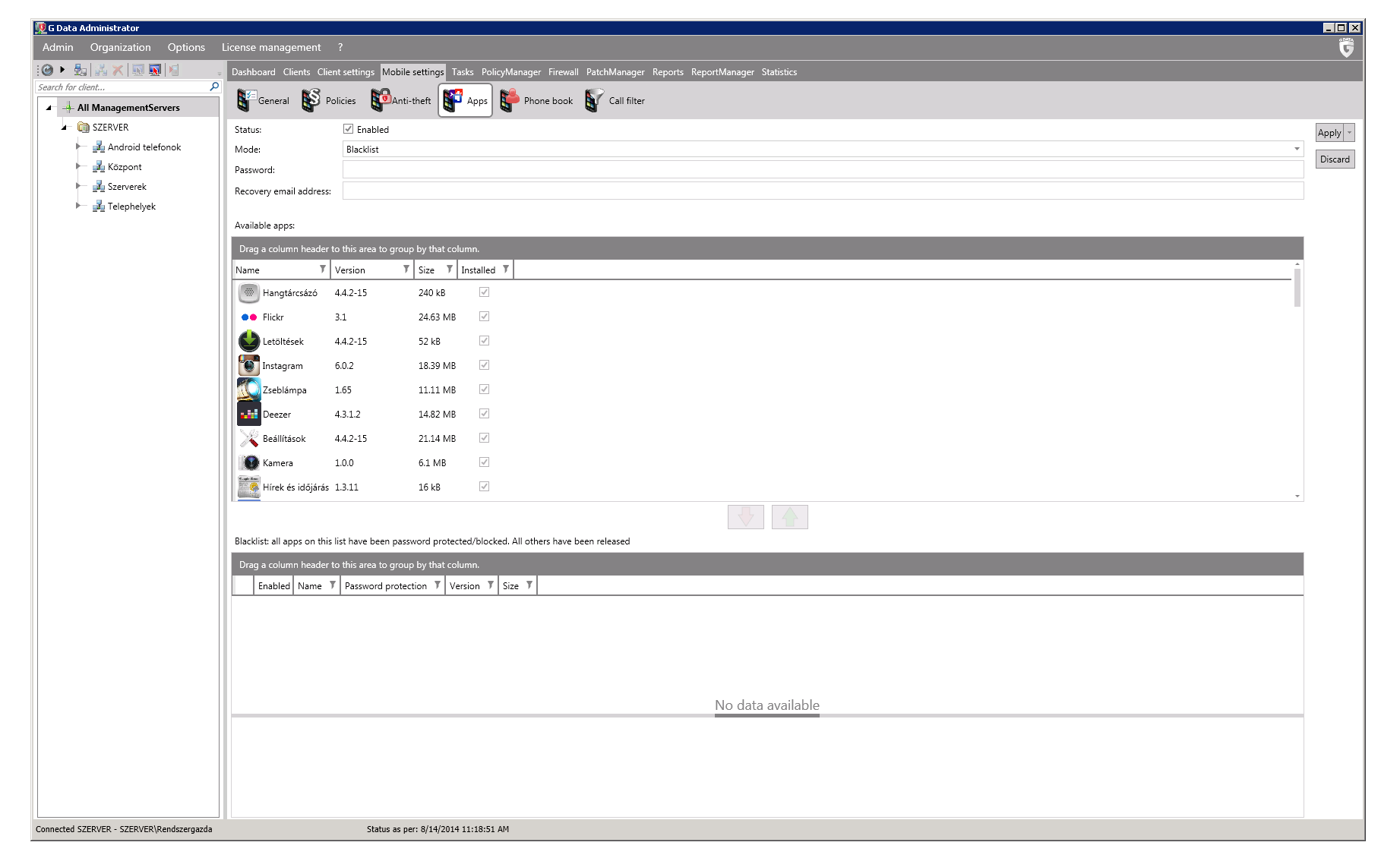Screen dimensions: 1400x861
Task: Collapse the All ManagementServers tree node
Action: (49, 108)
